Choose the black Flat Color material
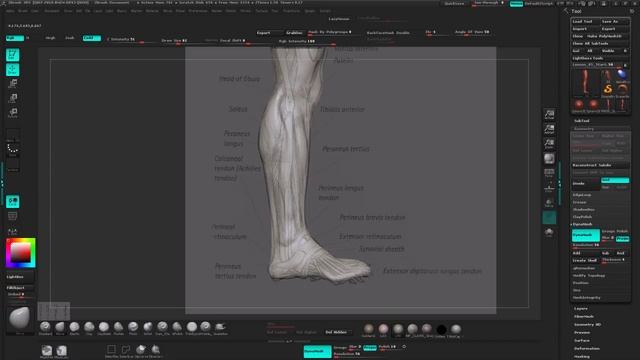Screen dimensions: 640x360 click(x=441, y=330)
